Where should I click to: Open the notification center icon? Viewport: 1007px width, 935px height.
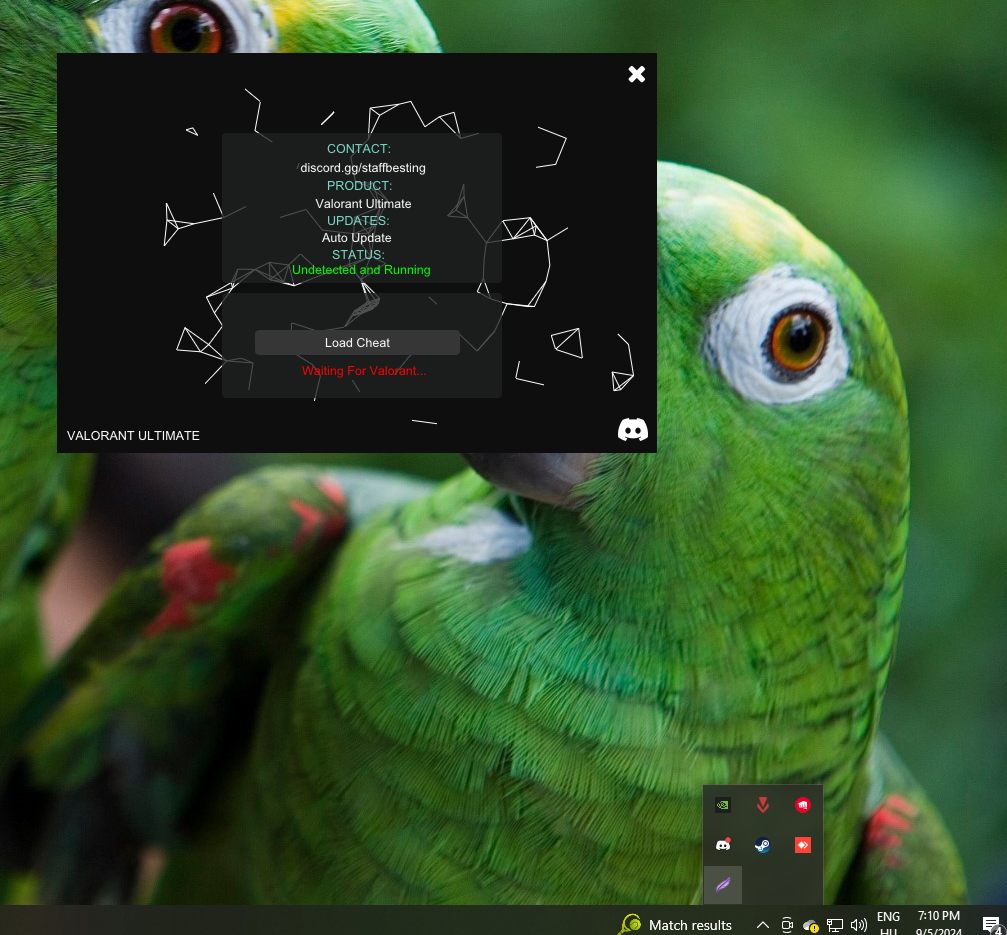coord(990,925)
